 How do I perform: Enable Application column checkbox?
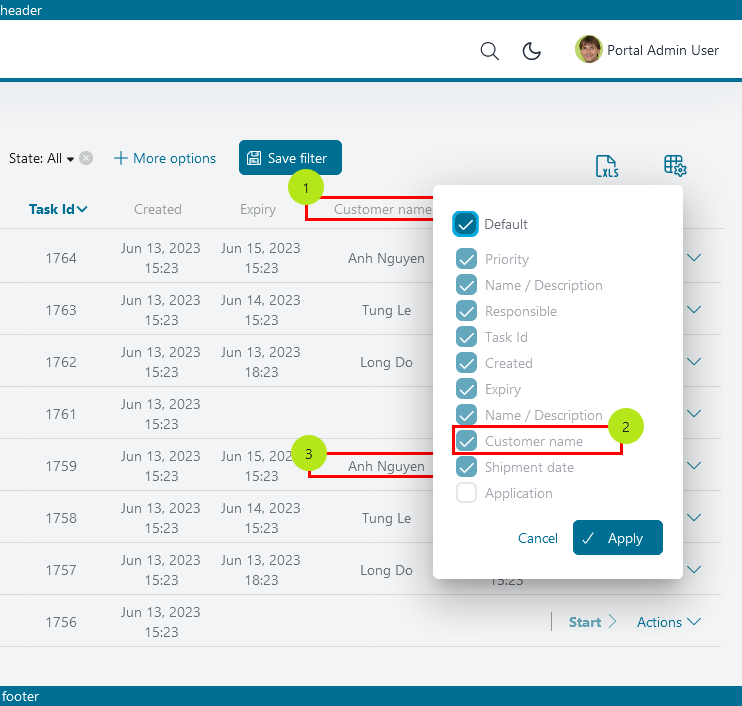pyautogui.click(x=466, y=493)
